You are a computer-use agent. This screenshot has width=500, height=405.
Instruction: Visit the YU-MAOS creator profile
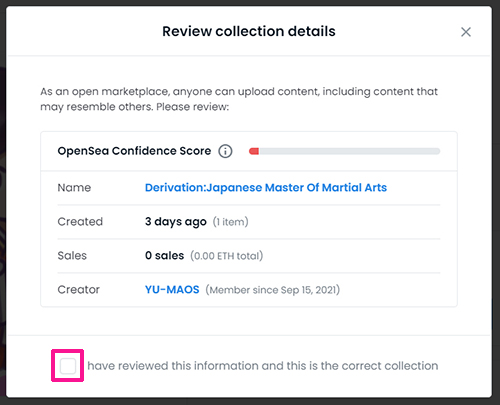(172, 290)
